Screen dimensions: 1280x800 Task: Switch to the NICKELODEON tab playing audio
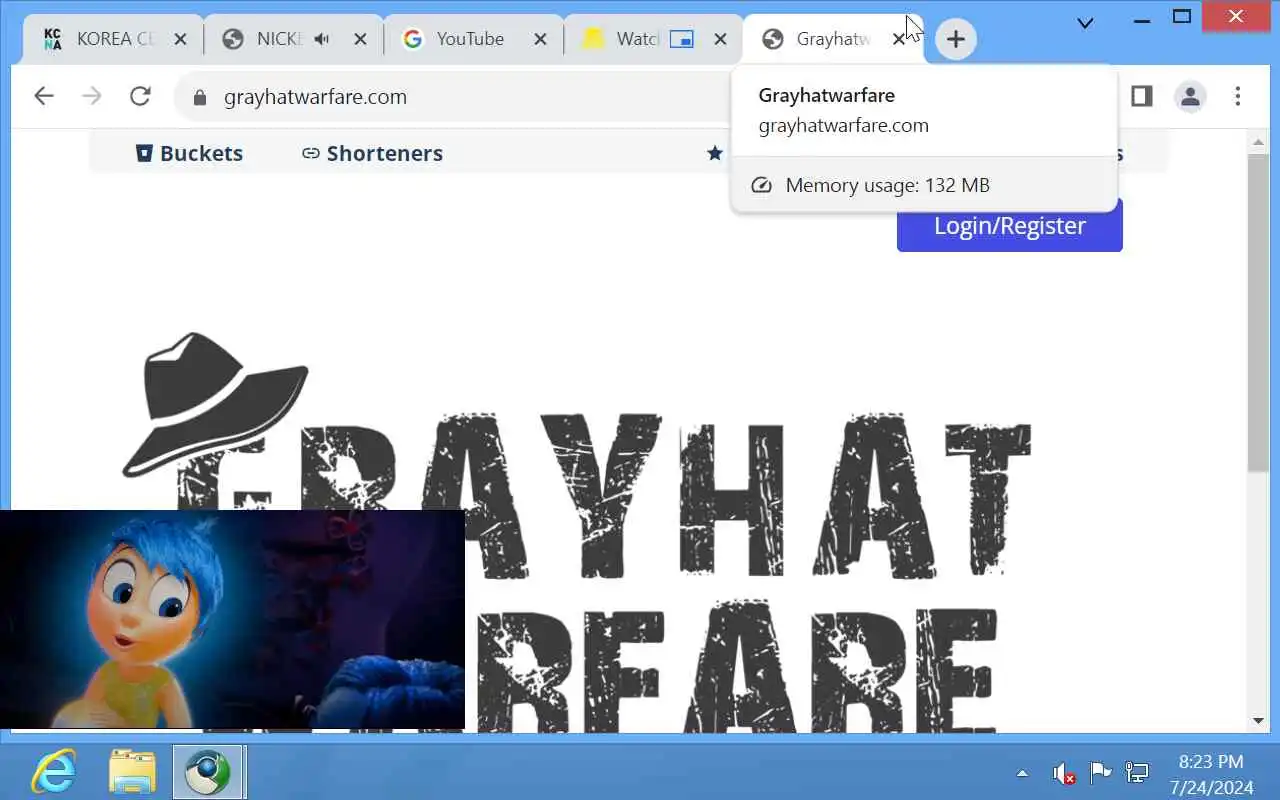coord(280,39)
